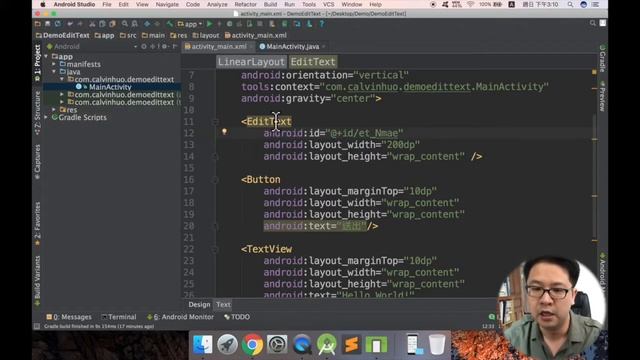Click the Find magnifier toolbar icon

click(124, 24)
